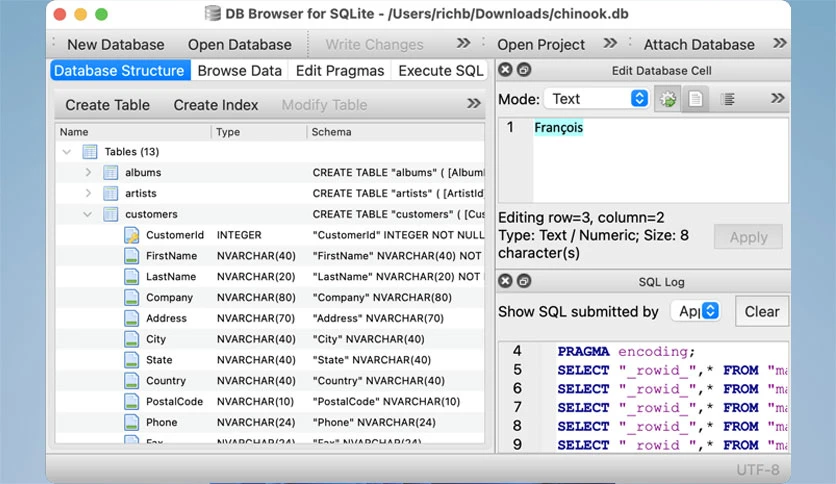The width and height of the screenshot is (836, 484).
Task: Click the green gear auto-format icon in the cell editor
Action: click(x=668, y=99)
